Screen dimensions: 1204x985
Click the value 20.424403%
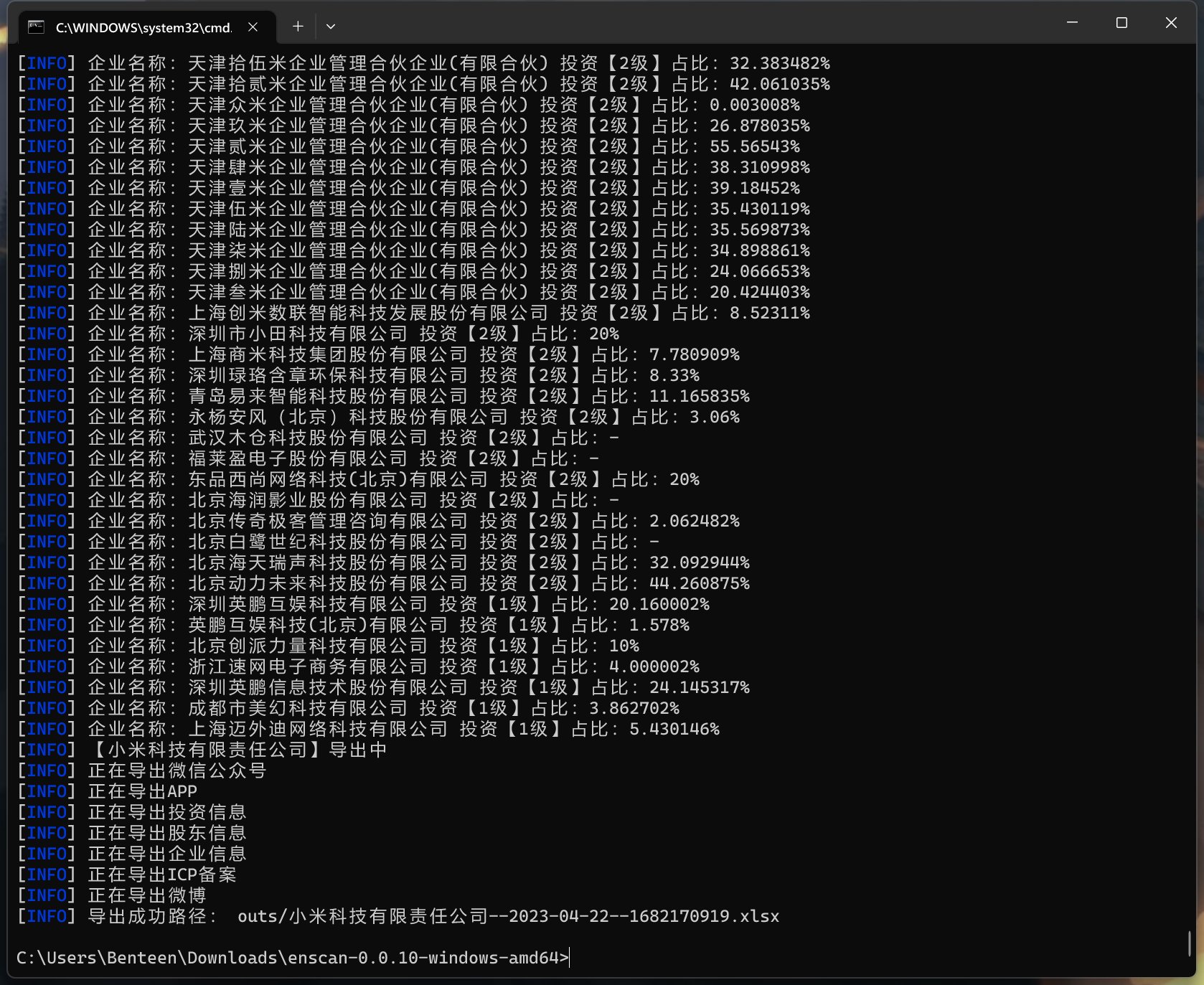tap(760, 292)
